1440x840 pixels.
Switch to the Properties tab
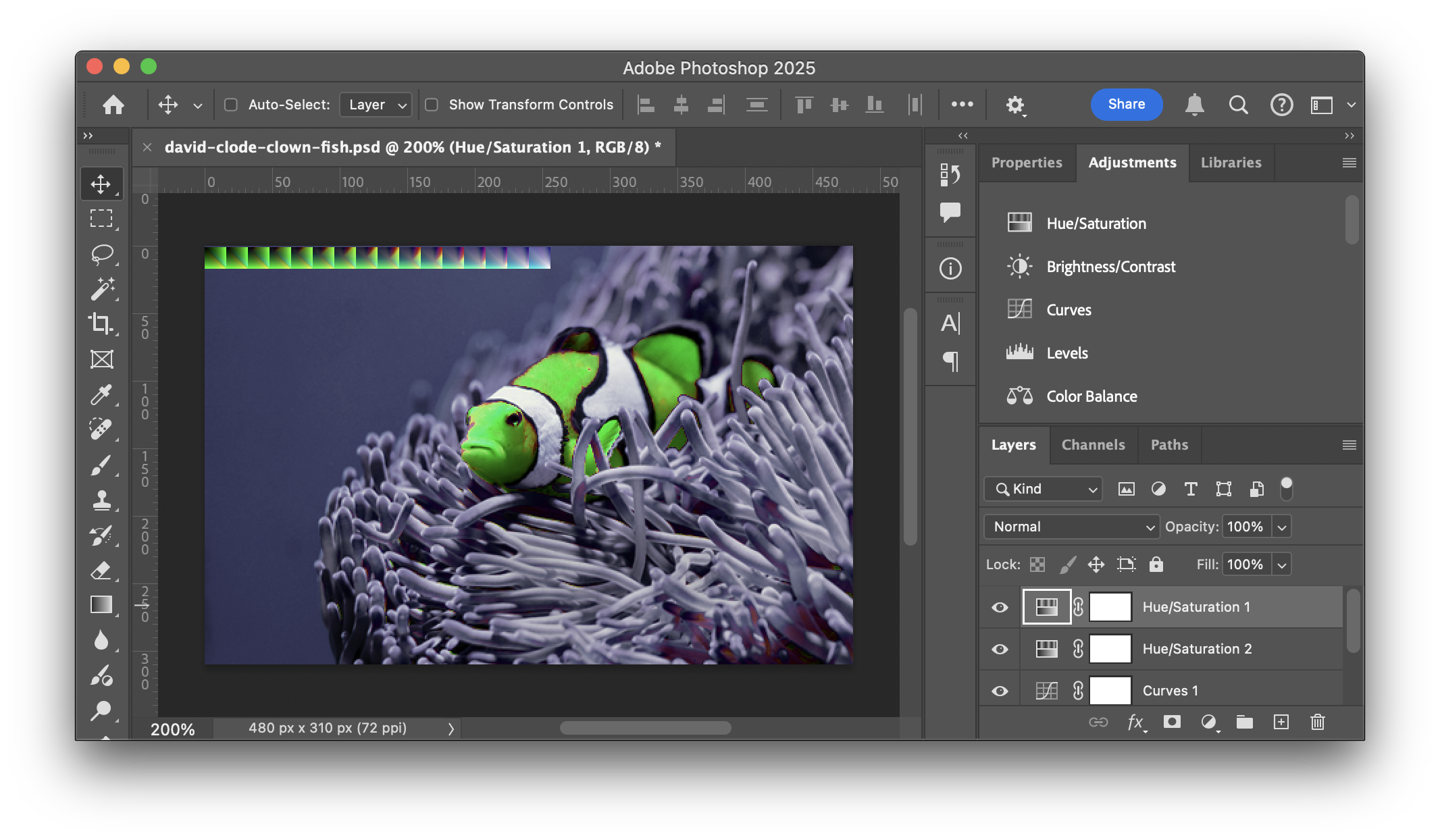1026,163
